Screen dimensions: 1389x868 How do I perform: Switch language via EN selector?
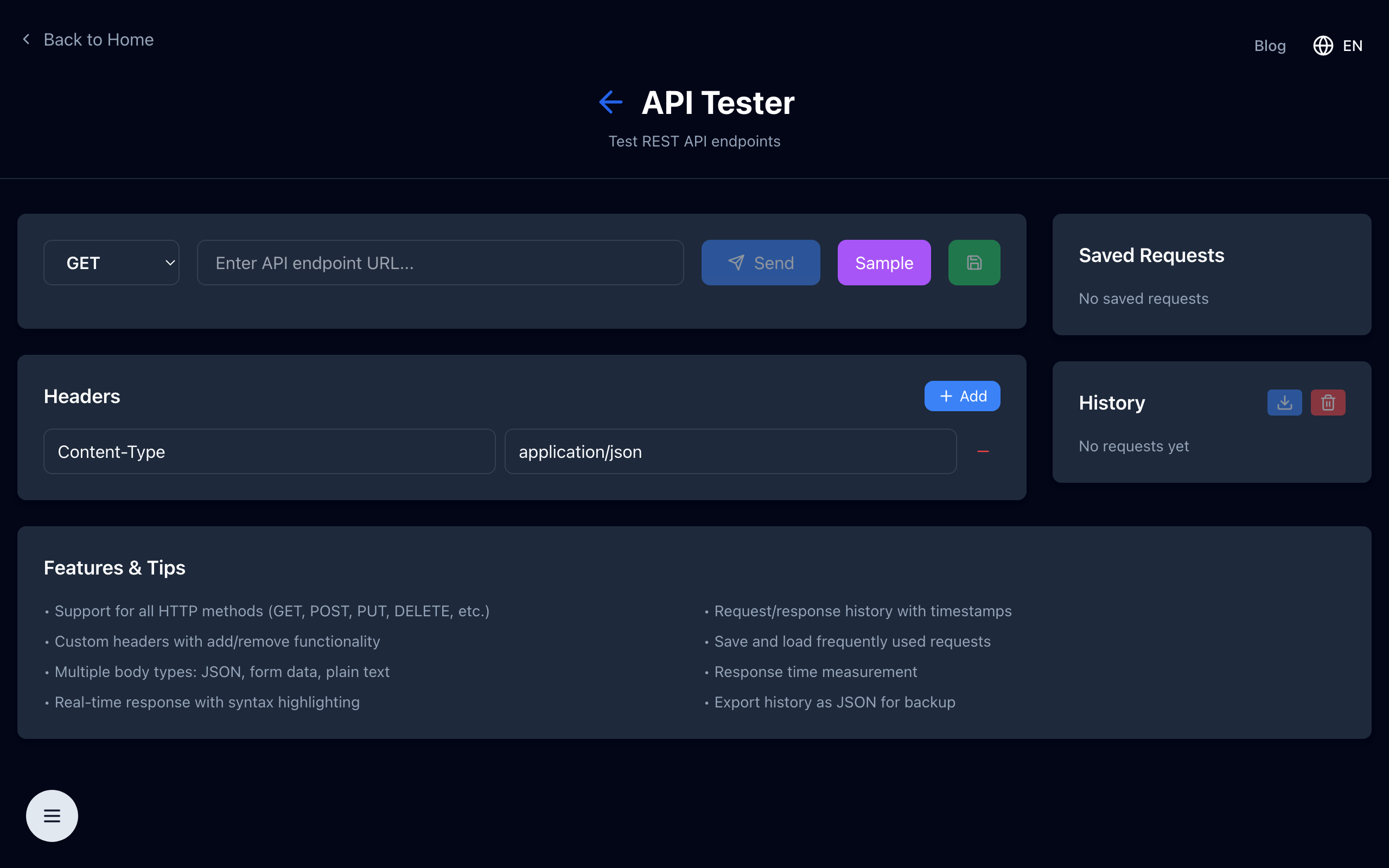pos(1352,46)
